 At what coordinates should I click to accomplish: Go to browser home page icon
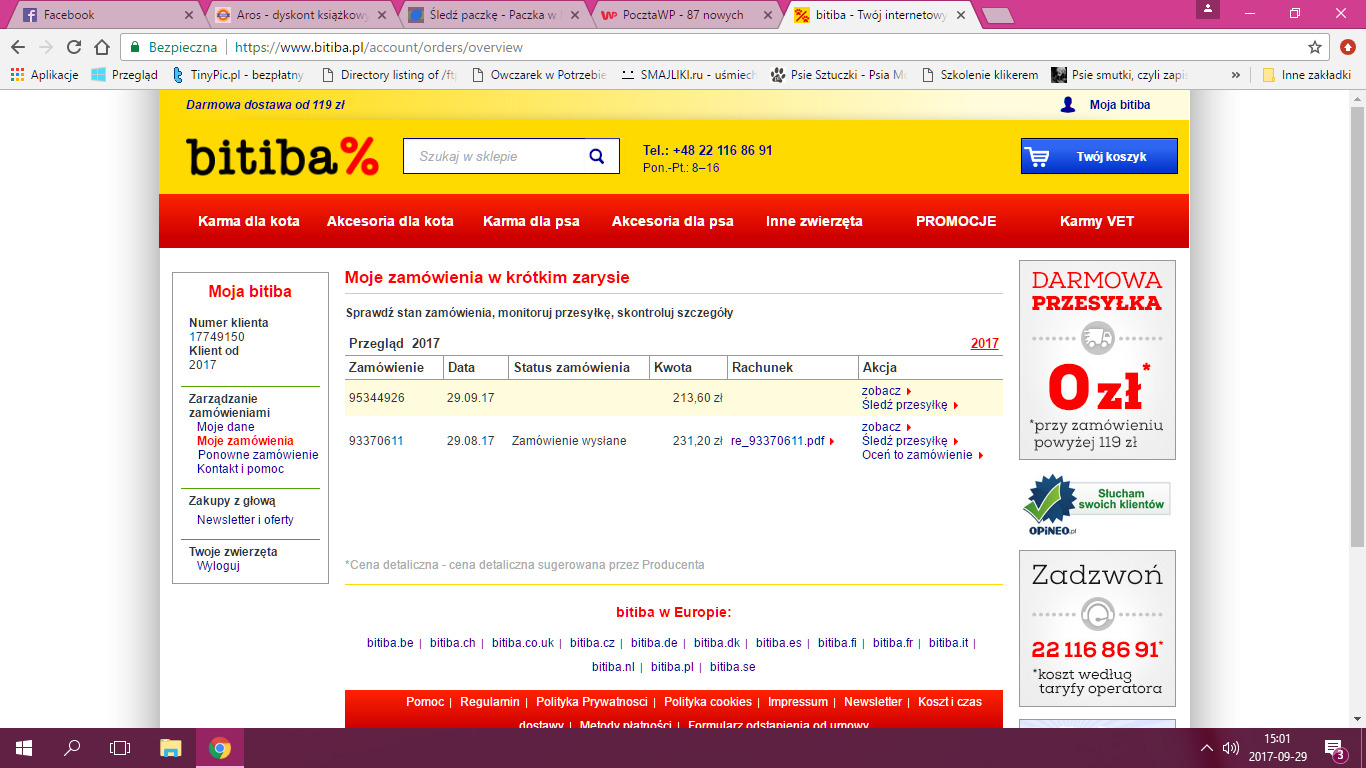point(102,47)
